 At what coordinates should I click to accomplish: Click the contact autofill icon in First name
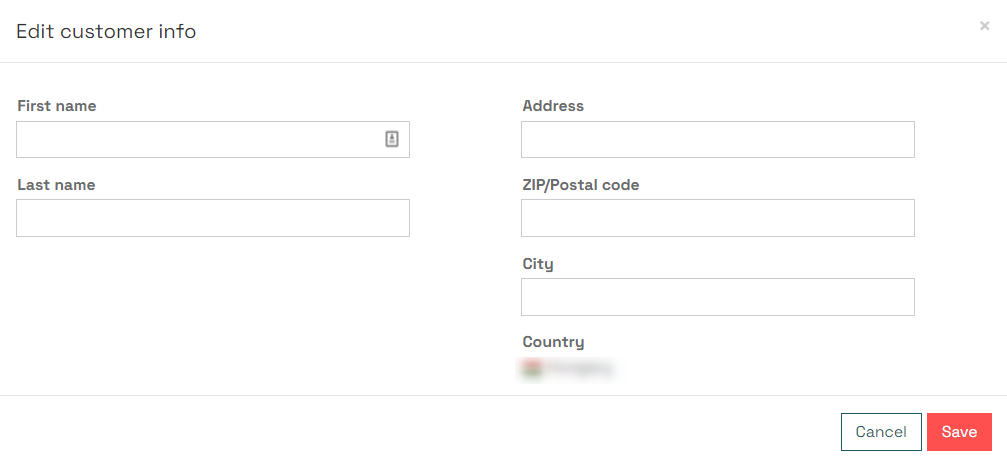(x=392, y=139)
